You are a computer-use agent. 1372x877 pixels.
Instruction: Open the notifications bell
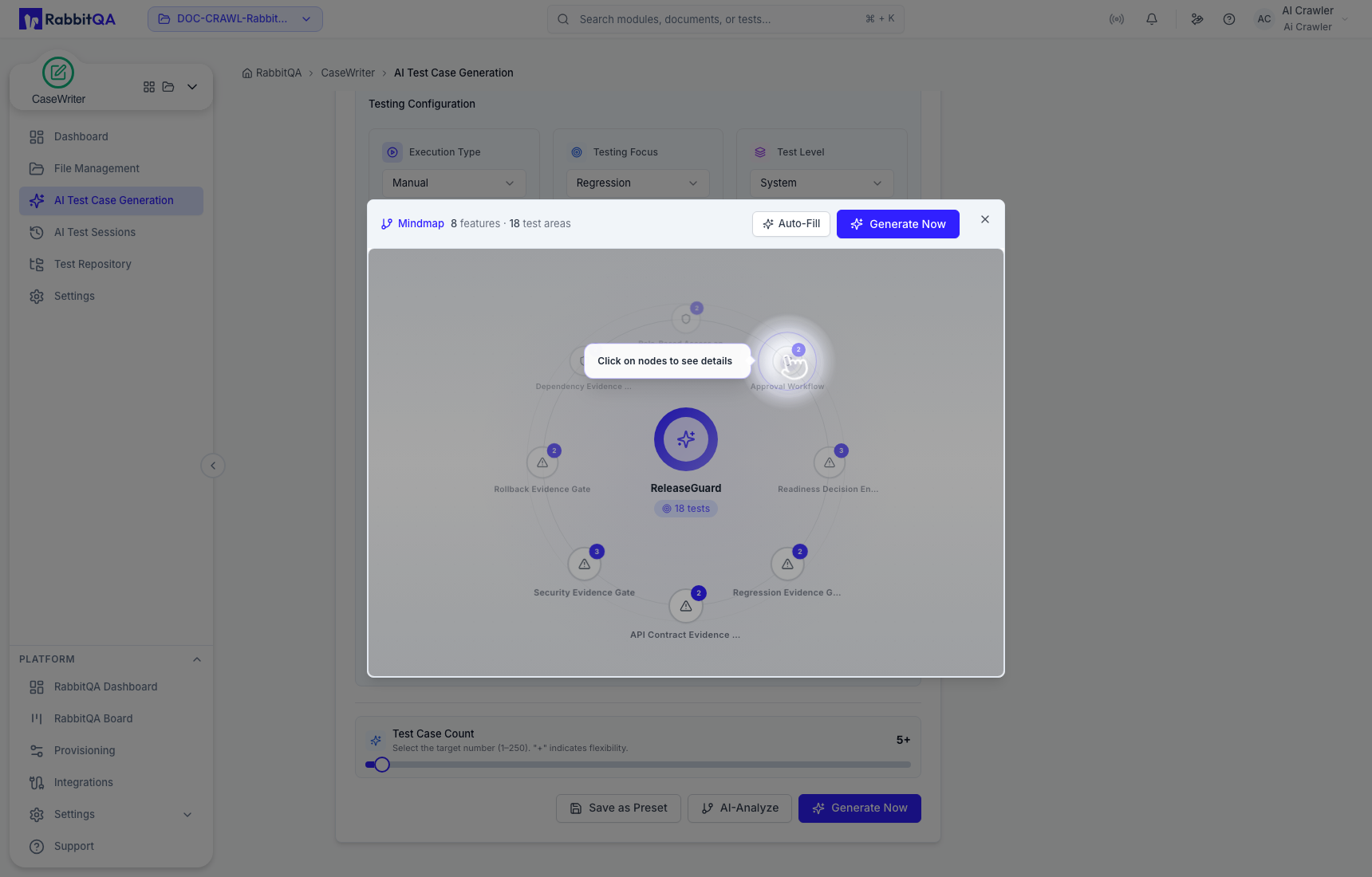pyautogui.click(x=1152, y=19)
